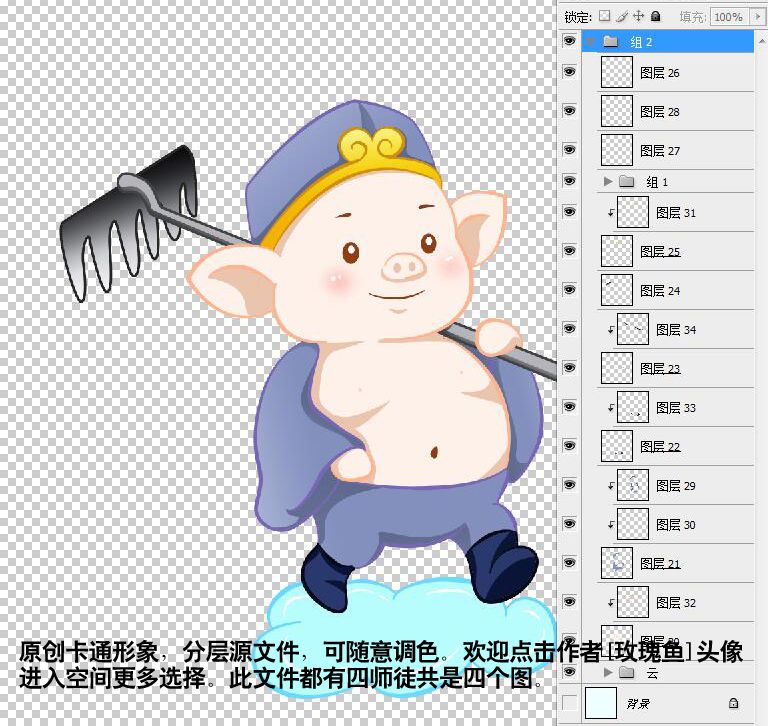Click the lock all padlock icon
The width and height of the screenshot is (768, 726).
tap(655, 16)
